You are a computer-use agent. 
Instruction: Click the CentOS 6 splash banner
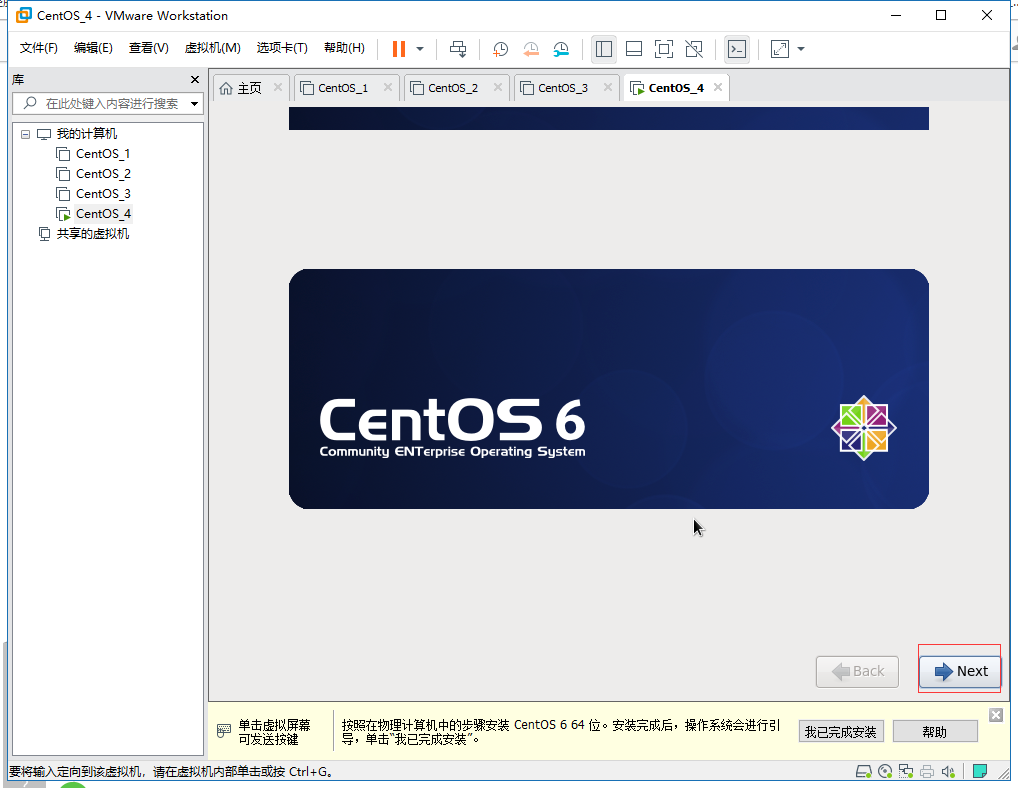[608, 389]
